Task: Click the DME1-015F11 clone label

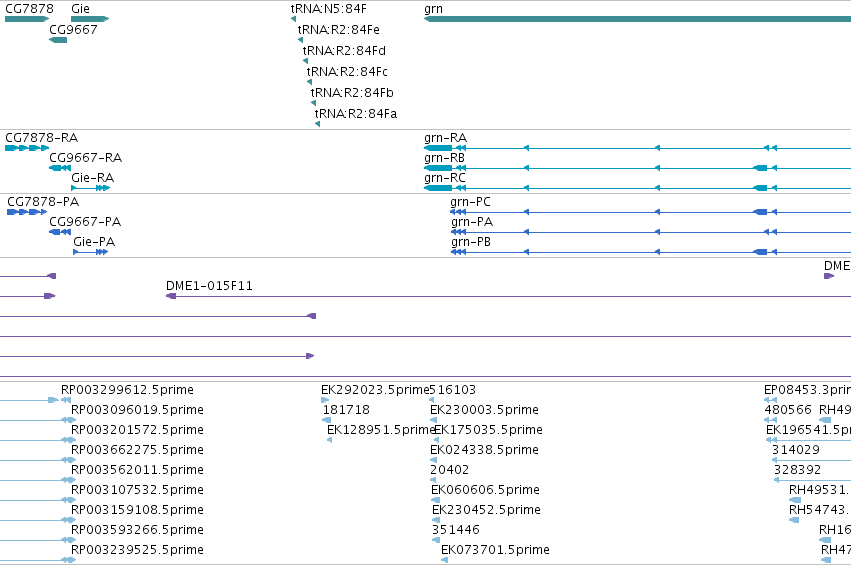Action: [x=209, y=286]
